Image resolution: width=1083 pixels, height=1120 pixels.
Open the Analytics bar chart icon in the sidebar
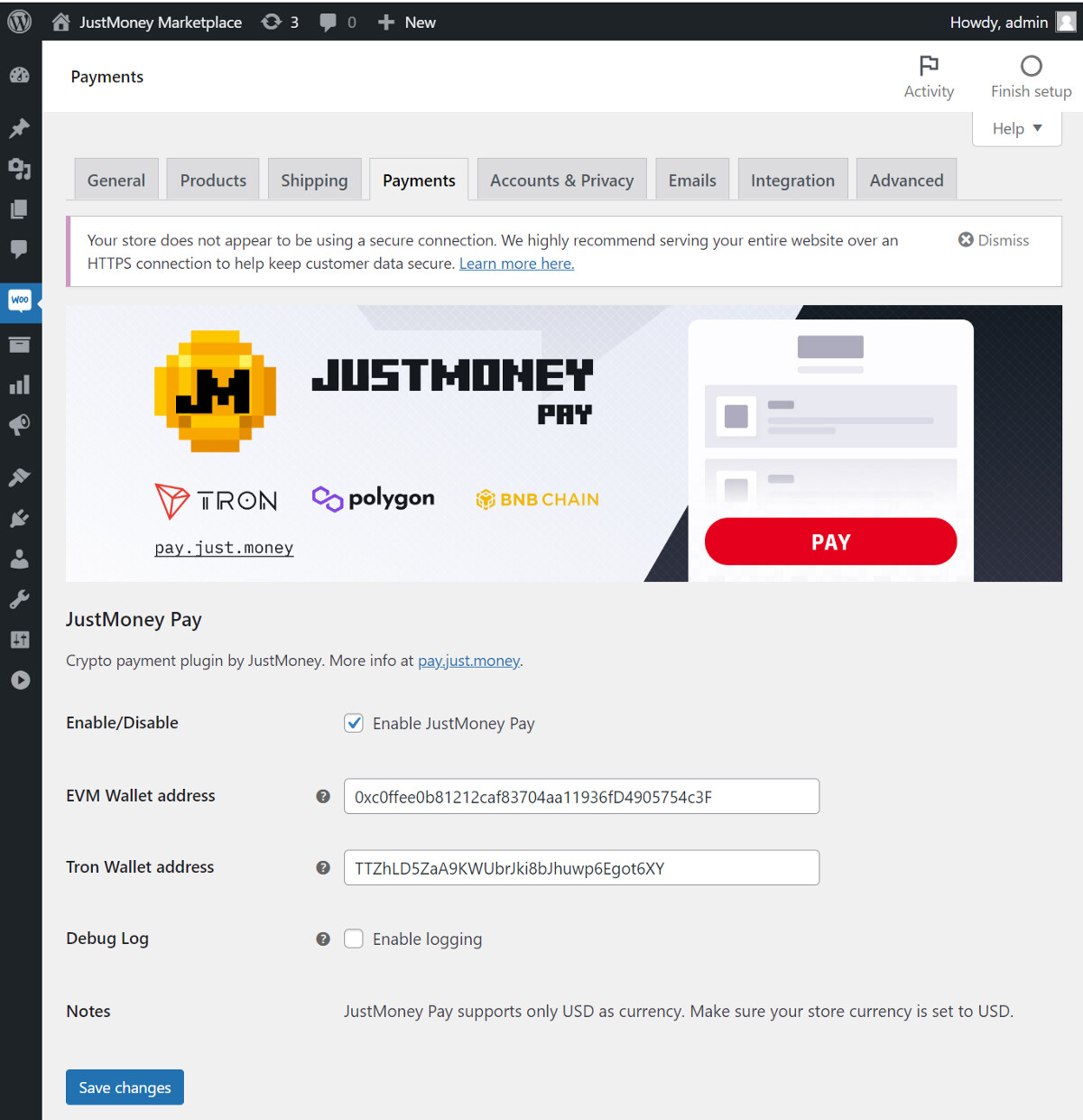20,385
